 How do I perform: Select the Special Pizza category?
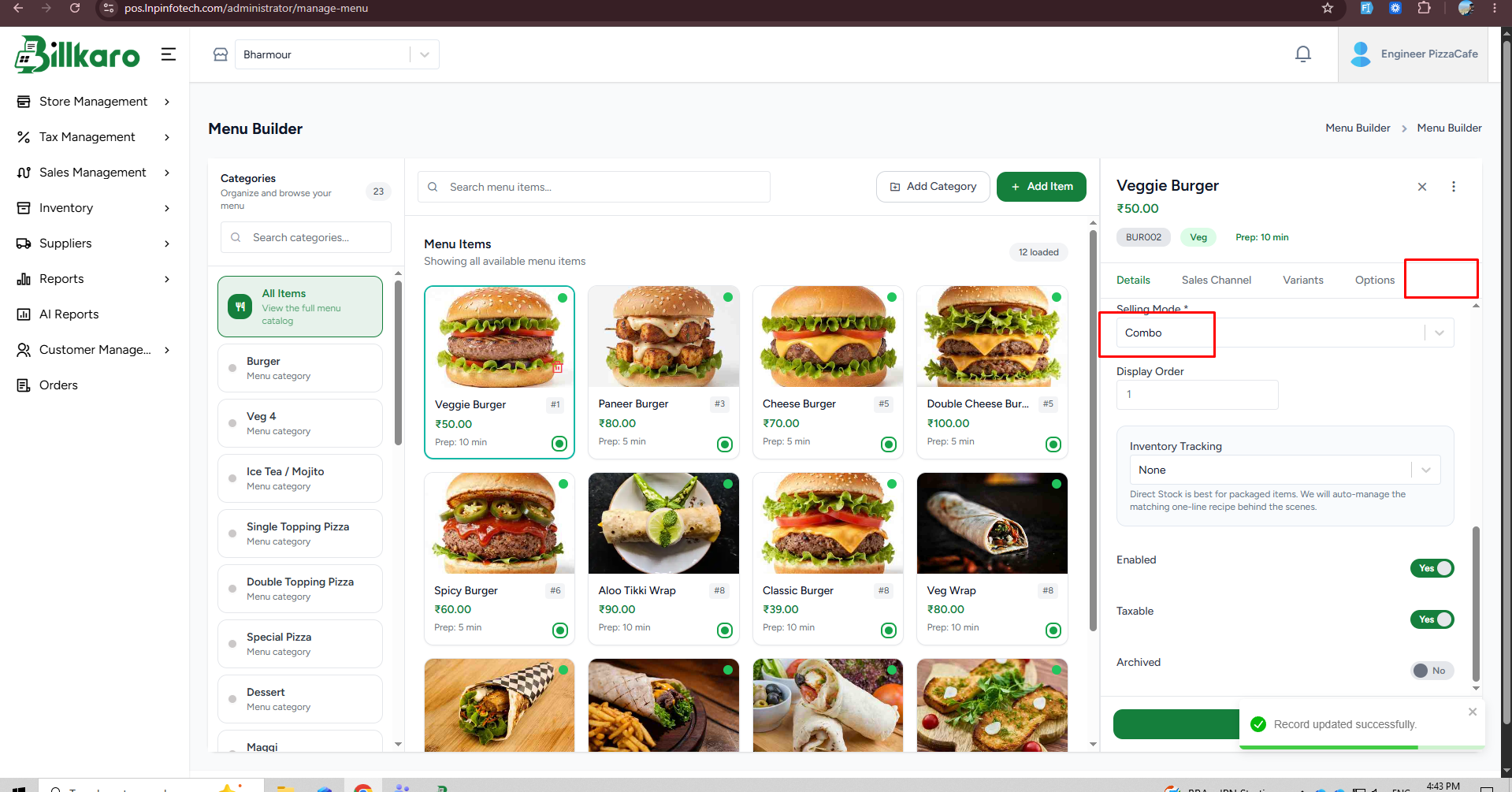pyautogui.click(x=300, y=644)
